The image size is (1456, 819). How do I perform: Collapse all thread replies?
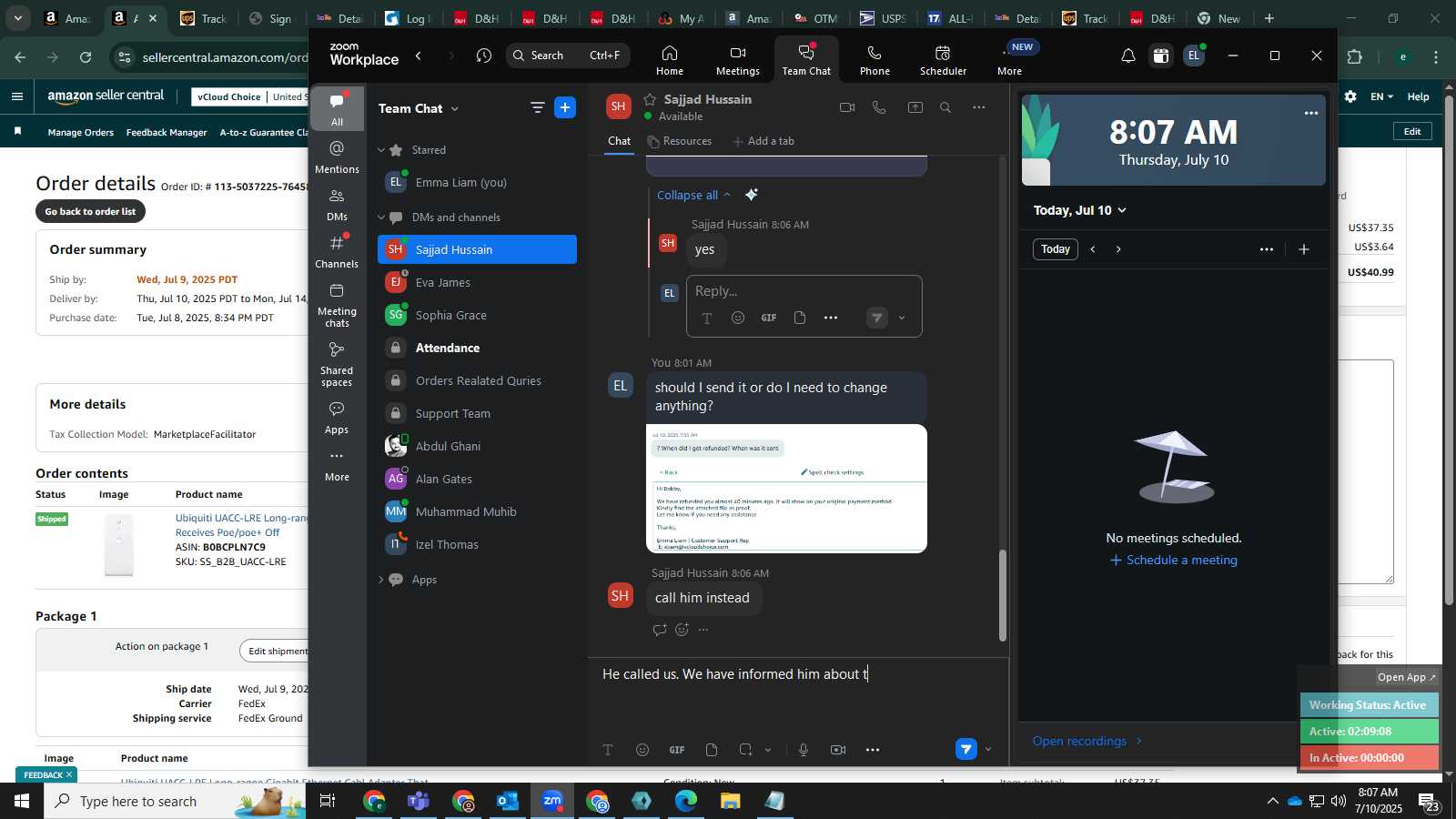point(693,195)
